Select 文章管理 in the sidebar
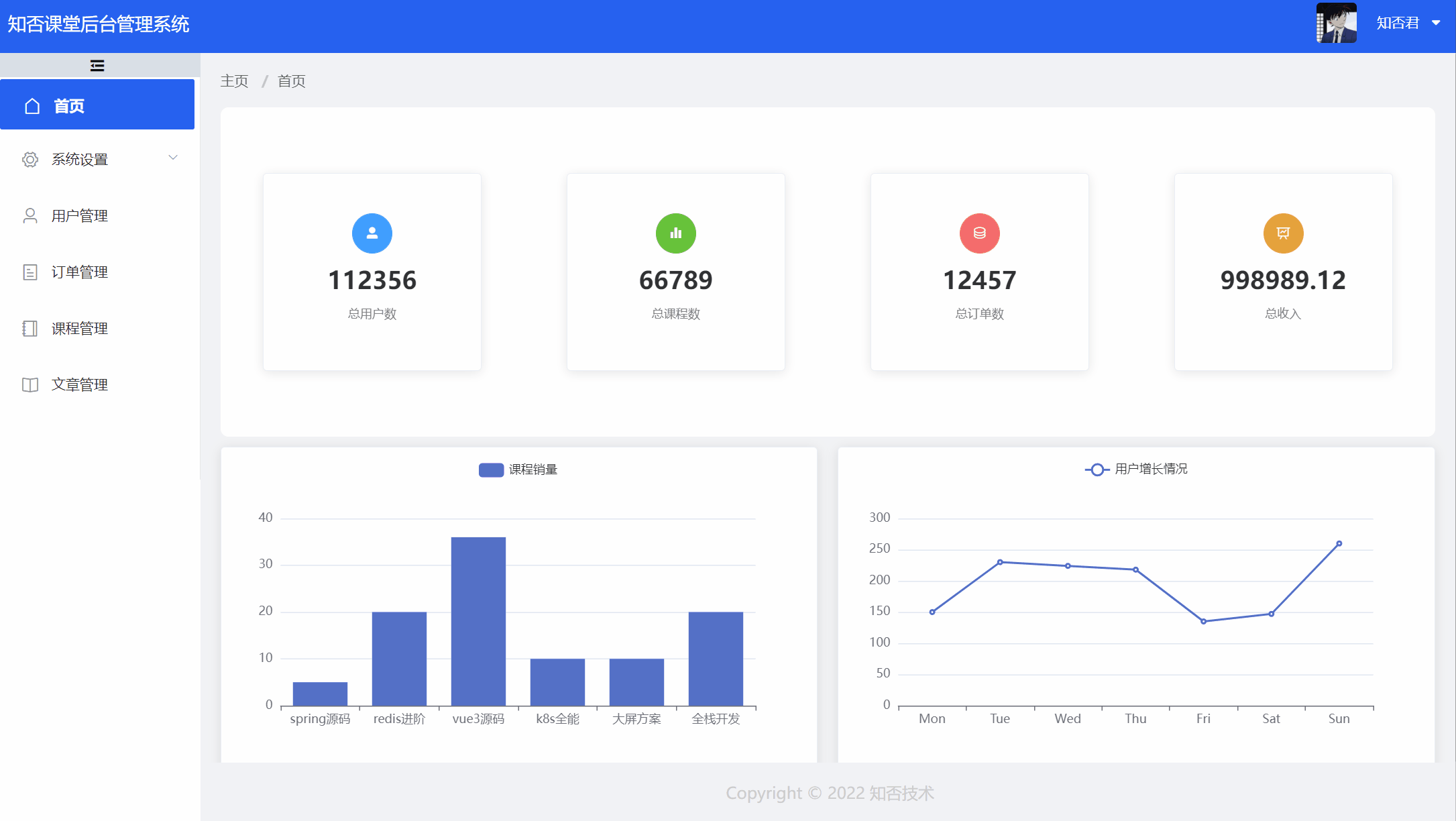Screen dimensions: 1456x821 click(80, 385)
